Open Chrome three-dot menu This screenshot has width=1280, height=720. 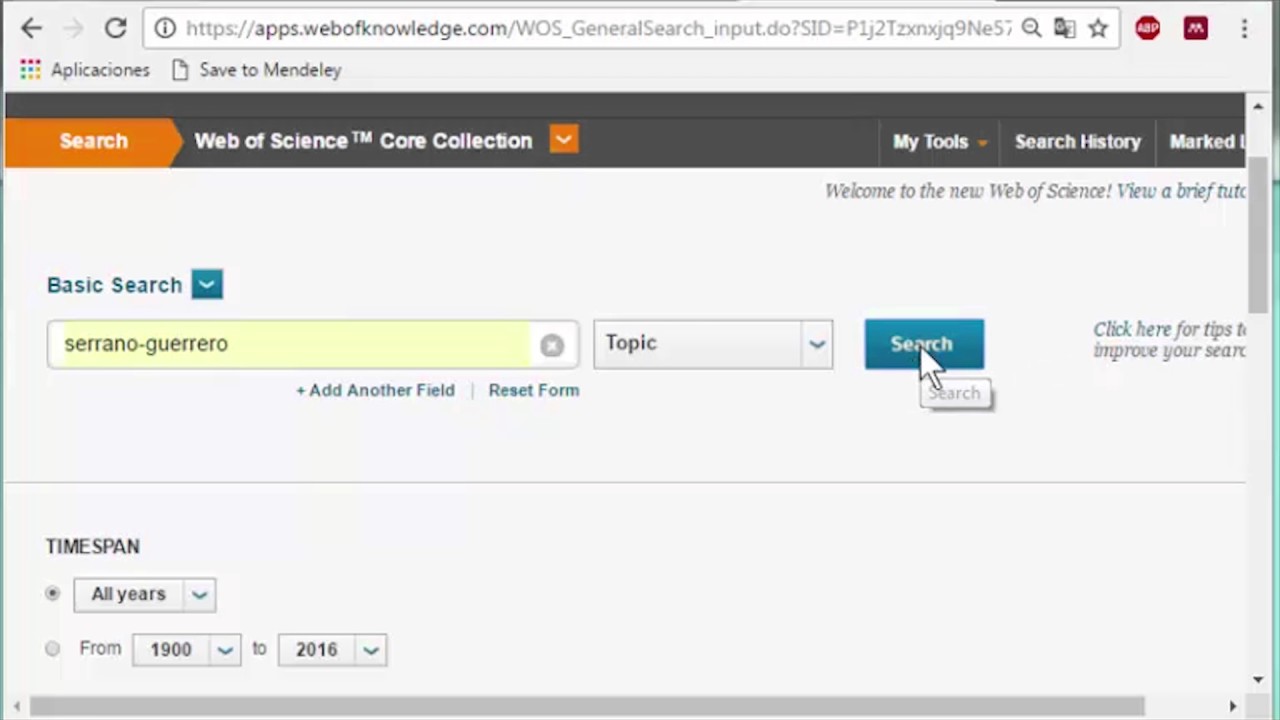1244,28
